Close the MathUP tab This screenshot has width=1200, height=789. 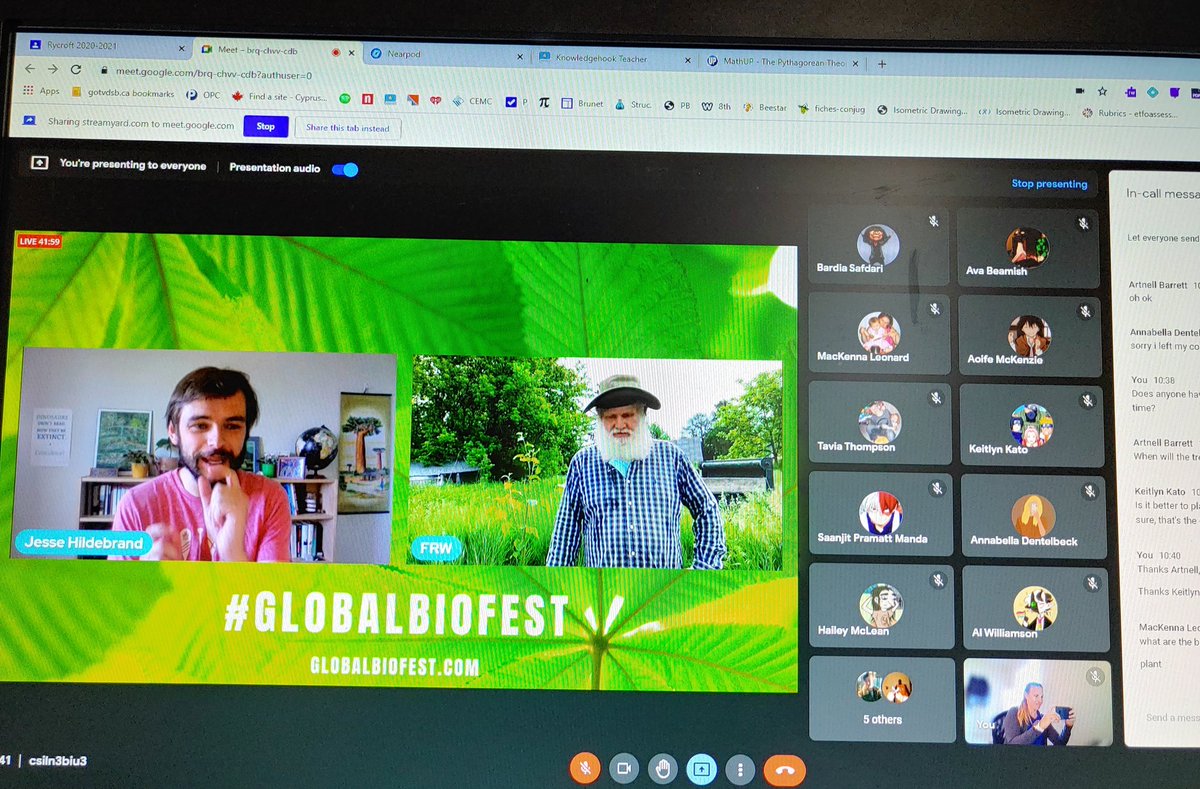pyautogui.click(x=857, y=62)
